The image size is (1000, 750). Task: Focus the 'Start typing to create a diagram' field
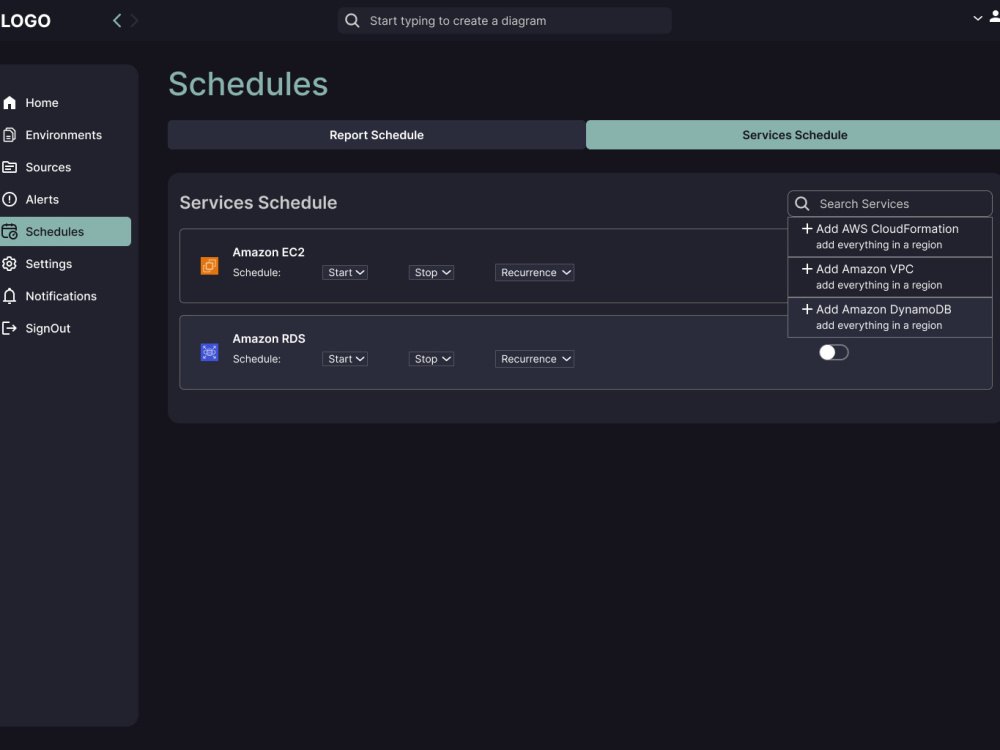[504, 20]
